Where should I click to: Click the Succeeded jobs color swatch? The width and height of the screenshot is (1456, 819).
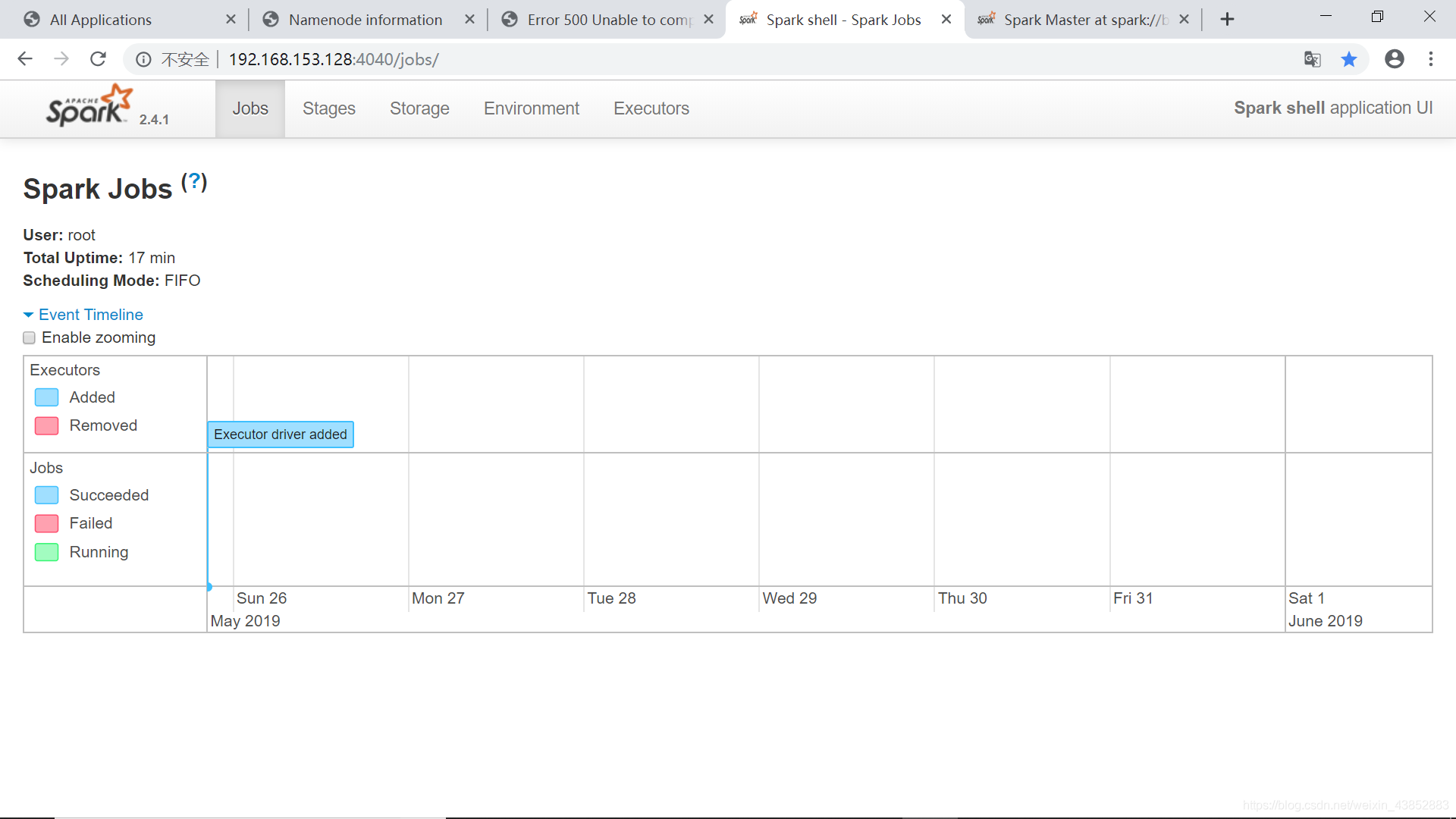click(47, 495)
